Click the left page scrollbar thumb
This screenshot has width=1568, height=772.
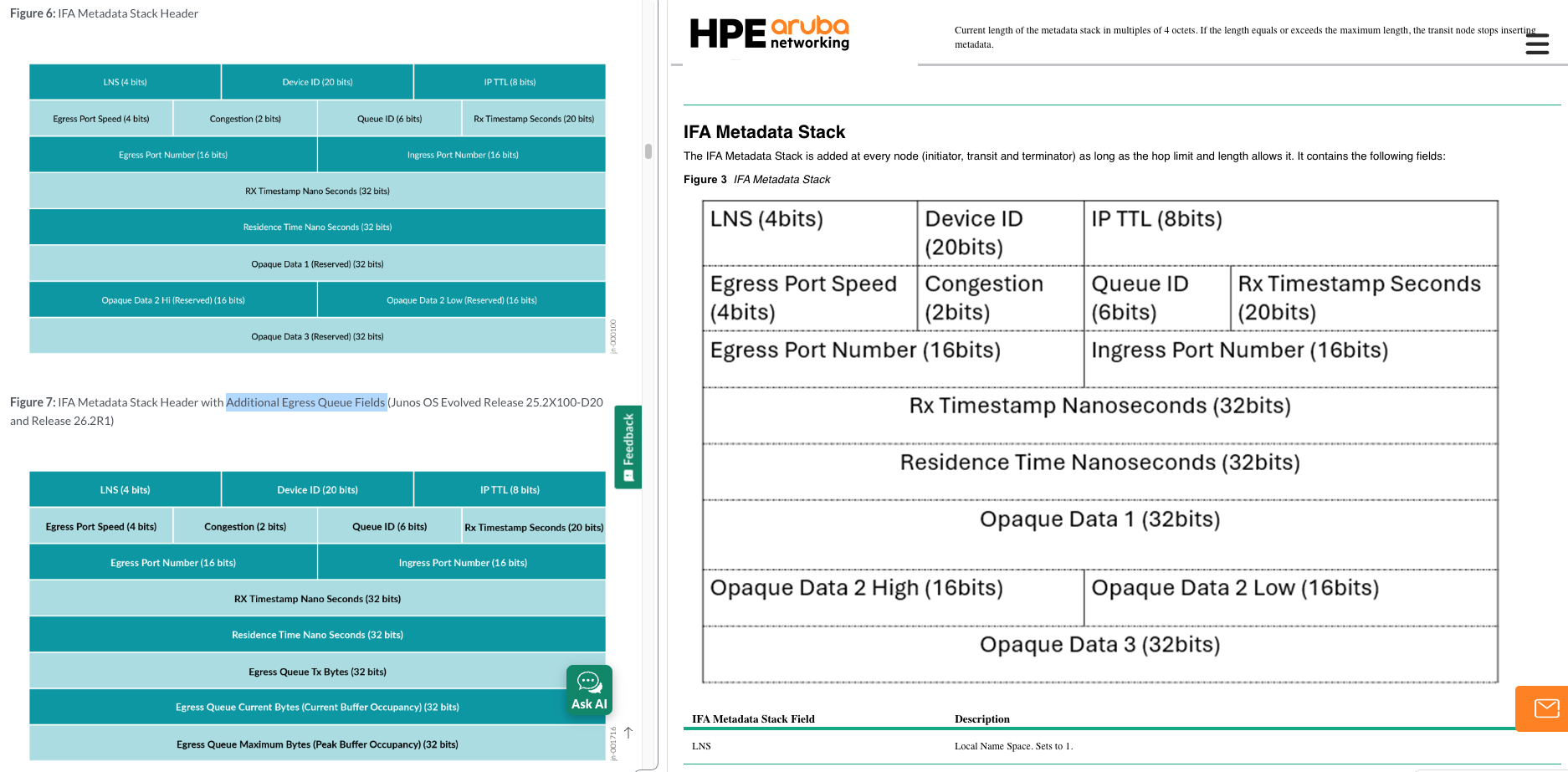648,151
